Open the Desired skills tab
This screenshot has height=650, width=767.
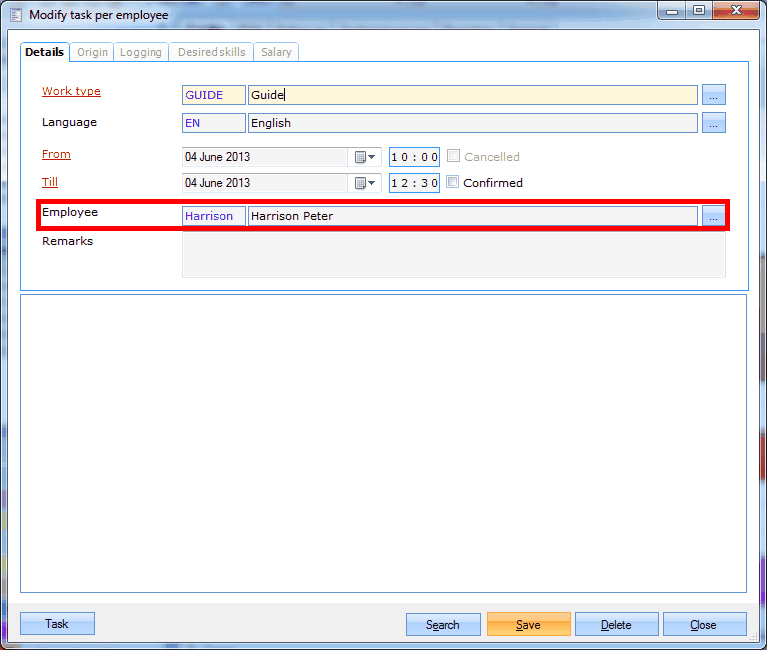[x=211, y=52]
